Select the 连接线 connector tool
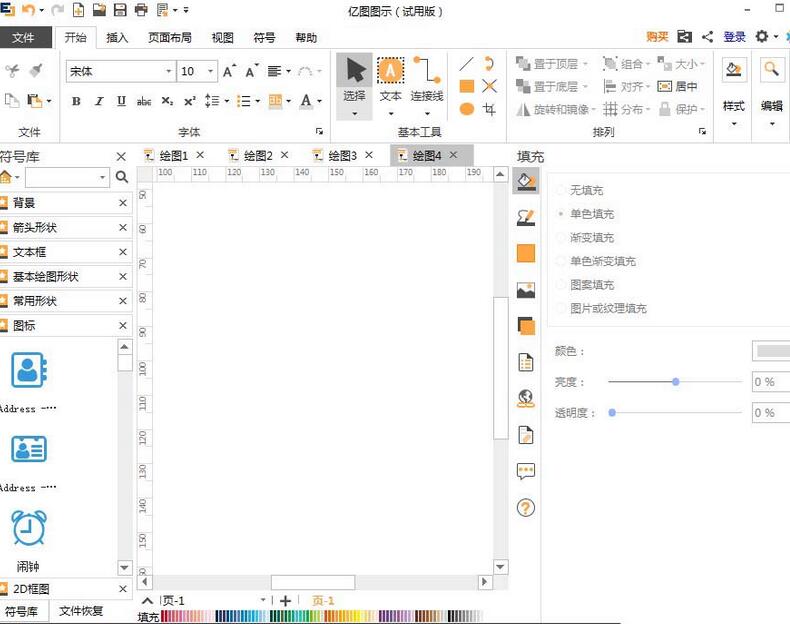 click(427, 71)
